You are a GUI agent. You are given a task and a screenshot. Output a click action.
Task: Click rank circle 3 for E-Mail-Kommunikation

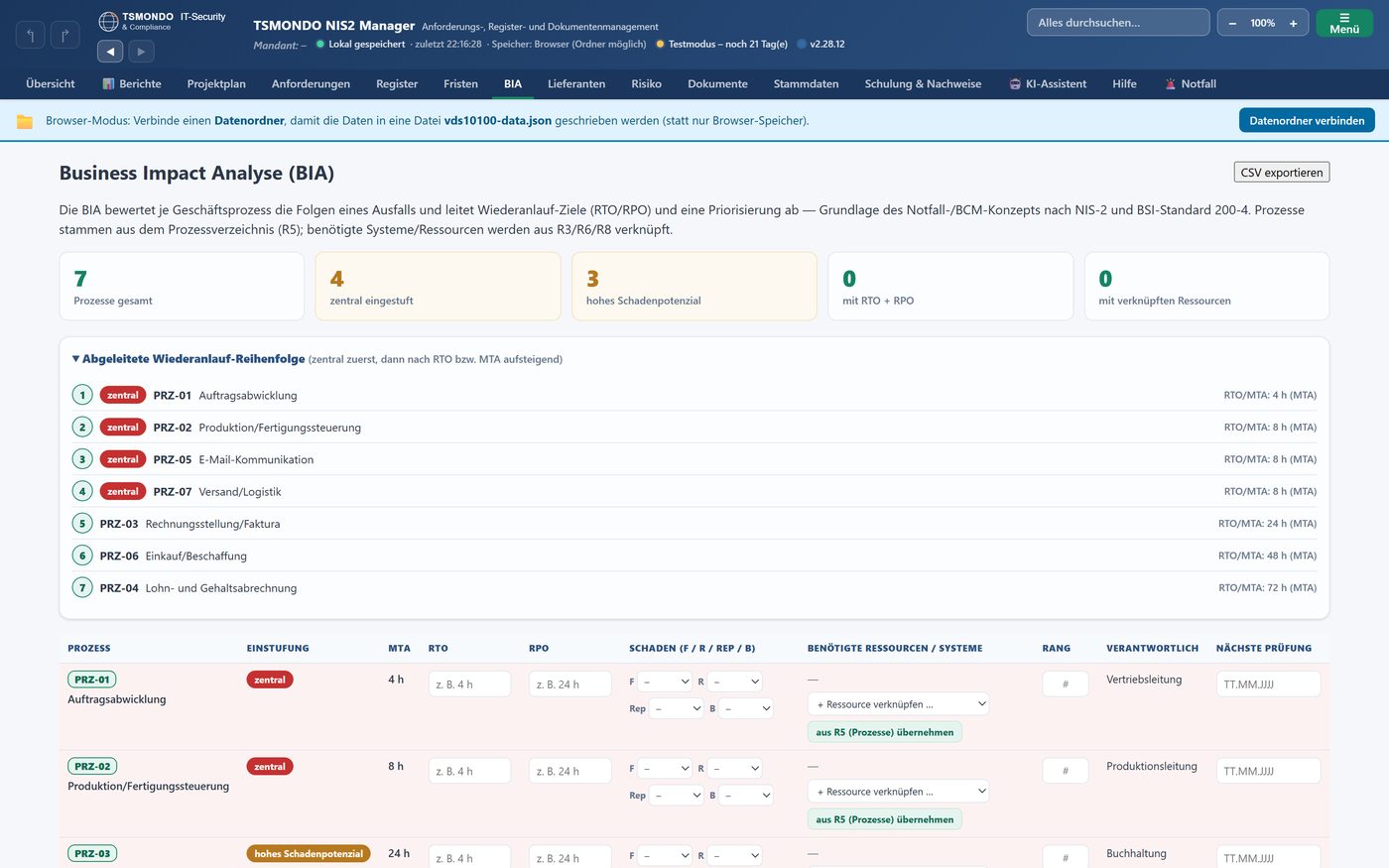pyautogui.click(x=82, y=459)
